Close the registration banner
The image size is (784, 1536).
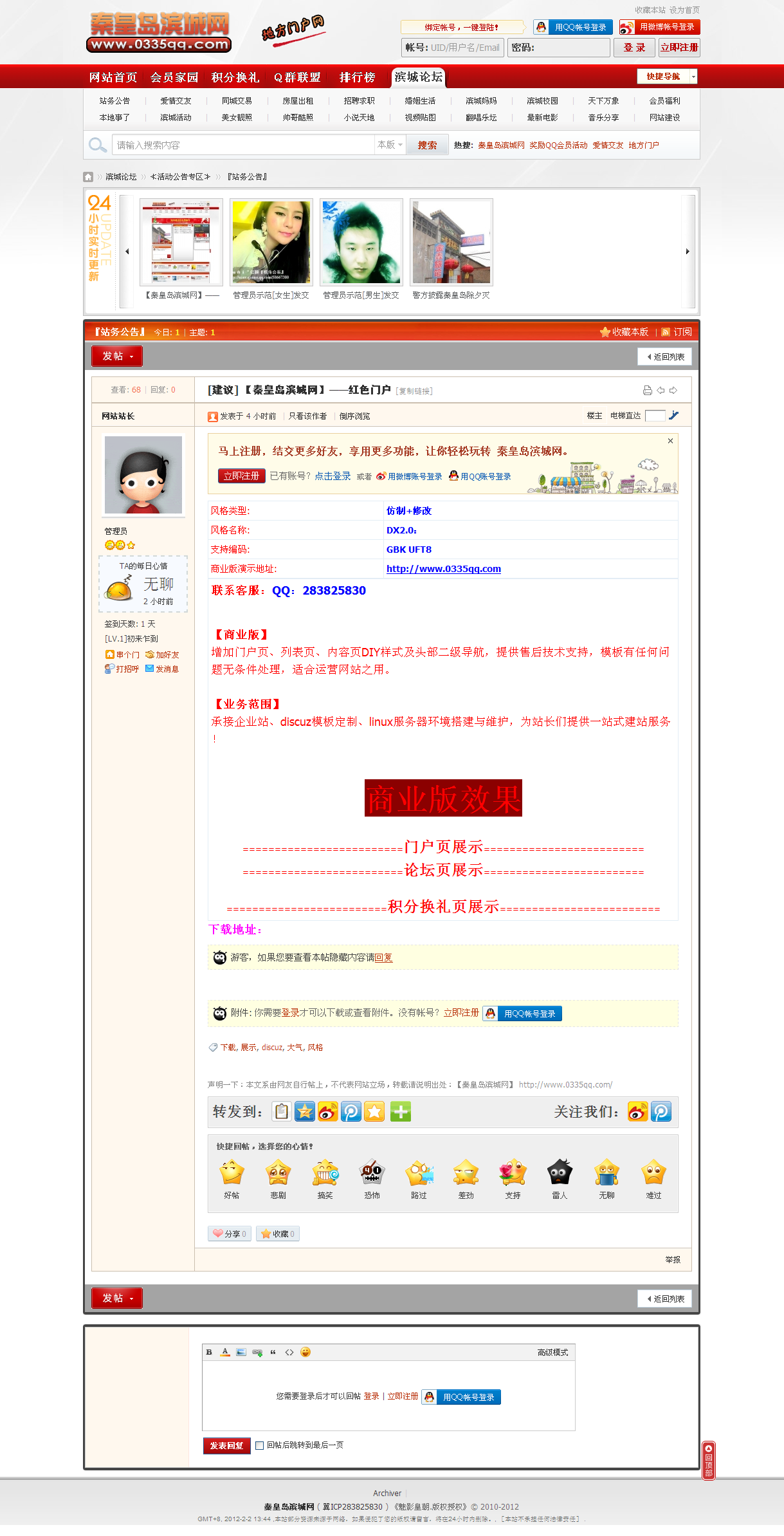[670, 441]
